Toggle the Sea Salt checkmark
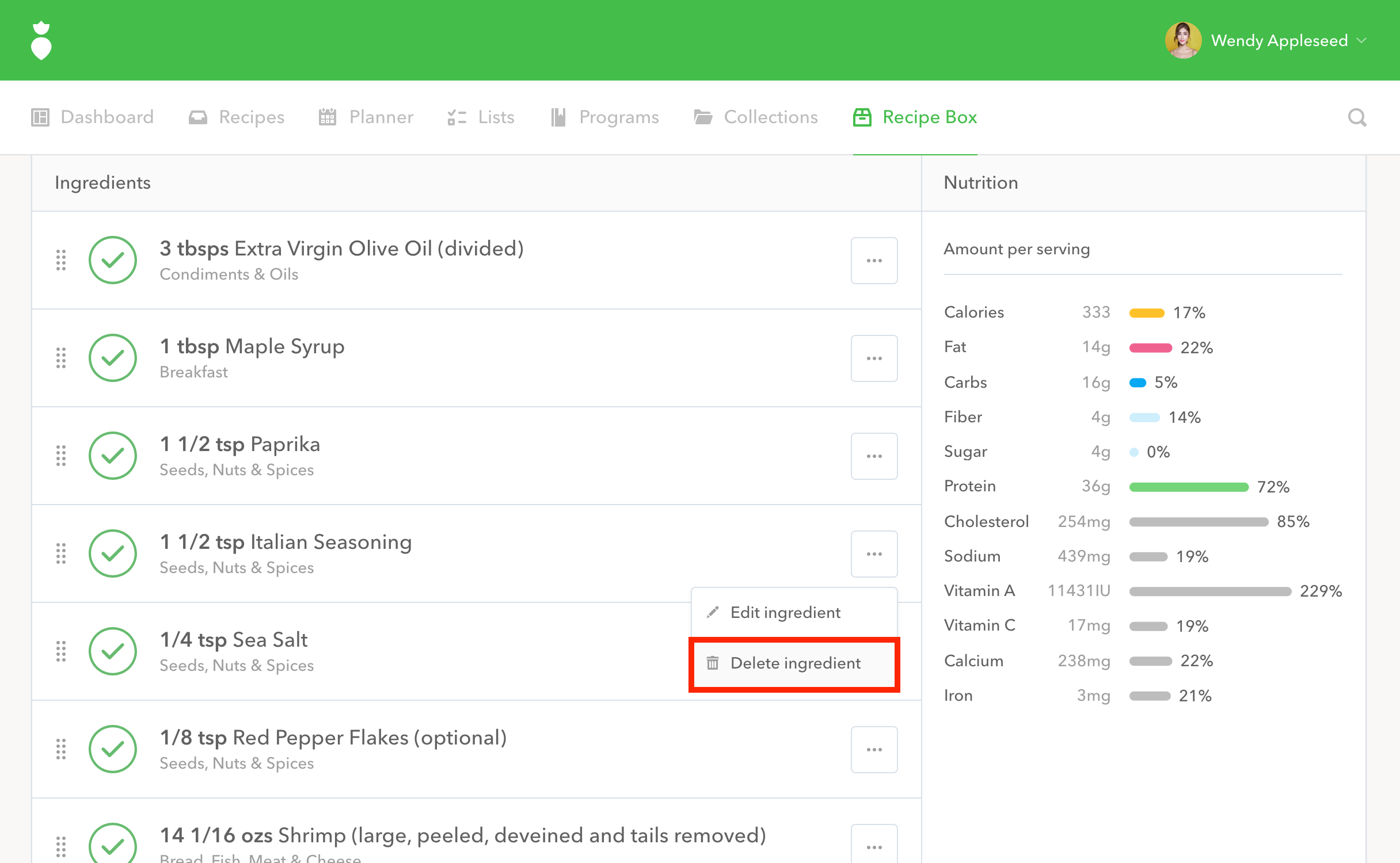Screen dimensions: 1400x863 pyautogui.click(x=113, y=651)
